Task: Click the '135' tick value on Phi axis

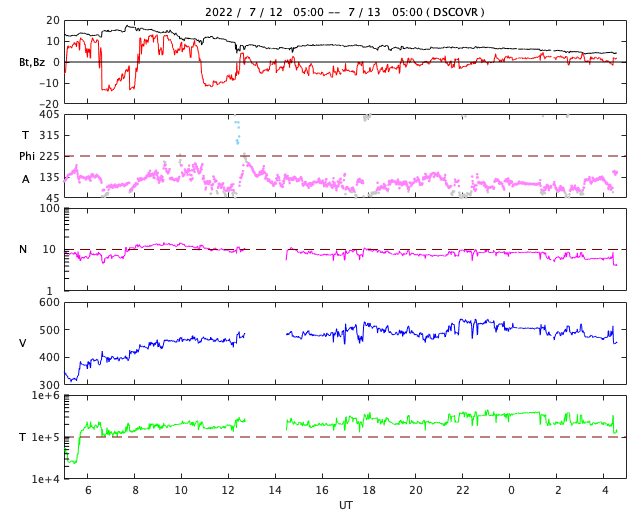Action: pyautogui.click(x=49, y=177)
